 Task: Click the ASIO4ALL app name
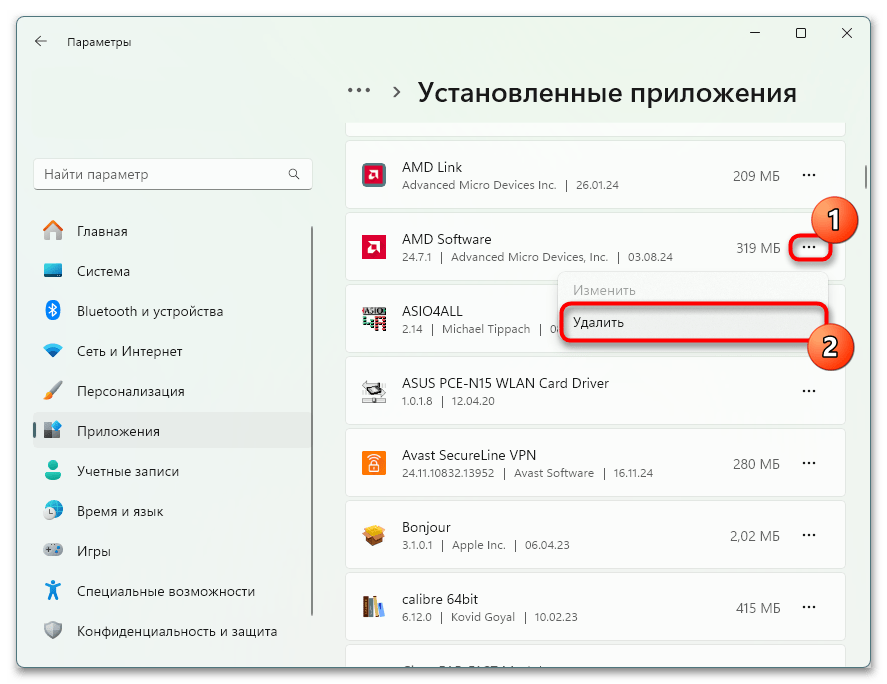(432, 311)
